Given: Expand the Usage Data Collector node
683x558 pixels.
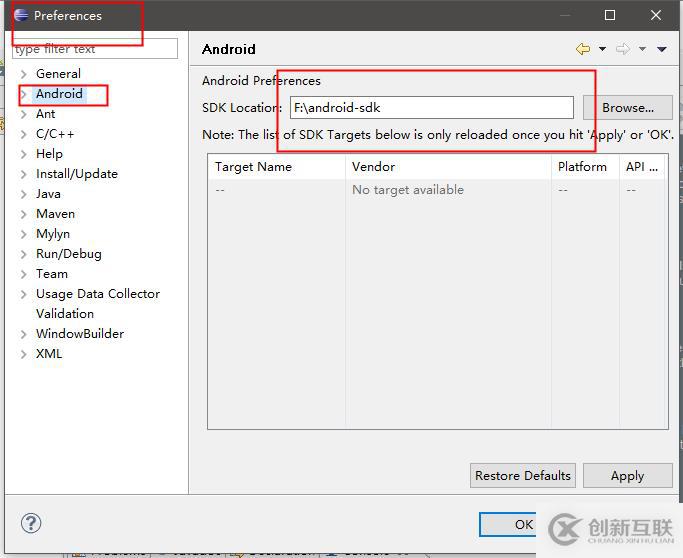Looking at the screenshot, I should coord(24,294).
